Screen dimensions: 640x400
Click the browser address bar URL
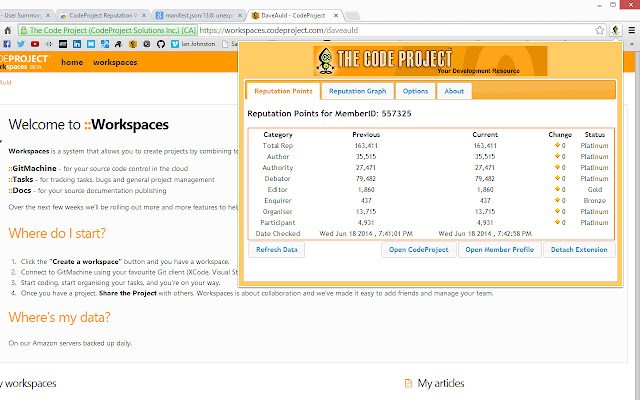coord(279,30)
